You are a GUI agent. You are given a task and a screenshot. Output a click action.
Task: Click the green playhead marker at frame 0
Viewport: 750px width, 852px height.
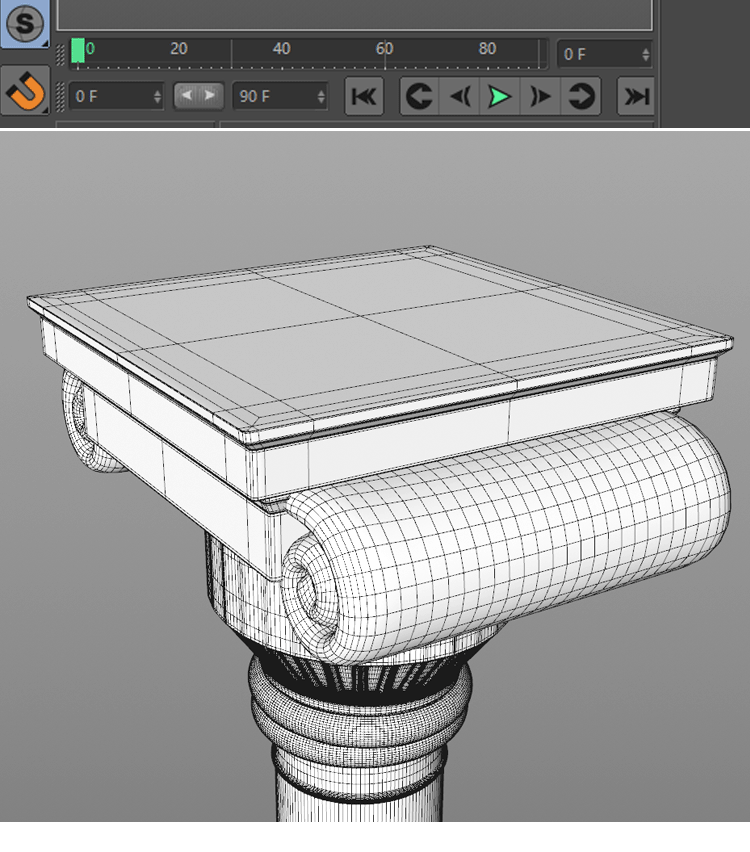[78, 51]
